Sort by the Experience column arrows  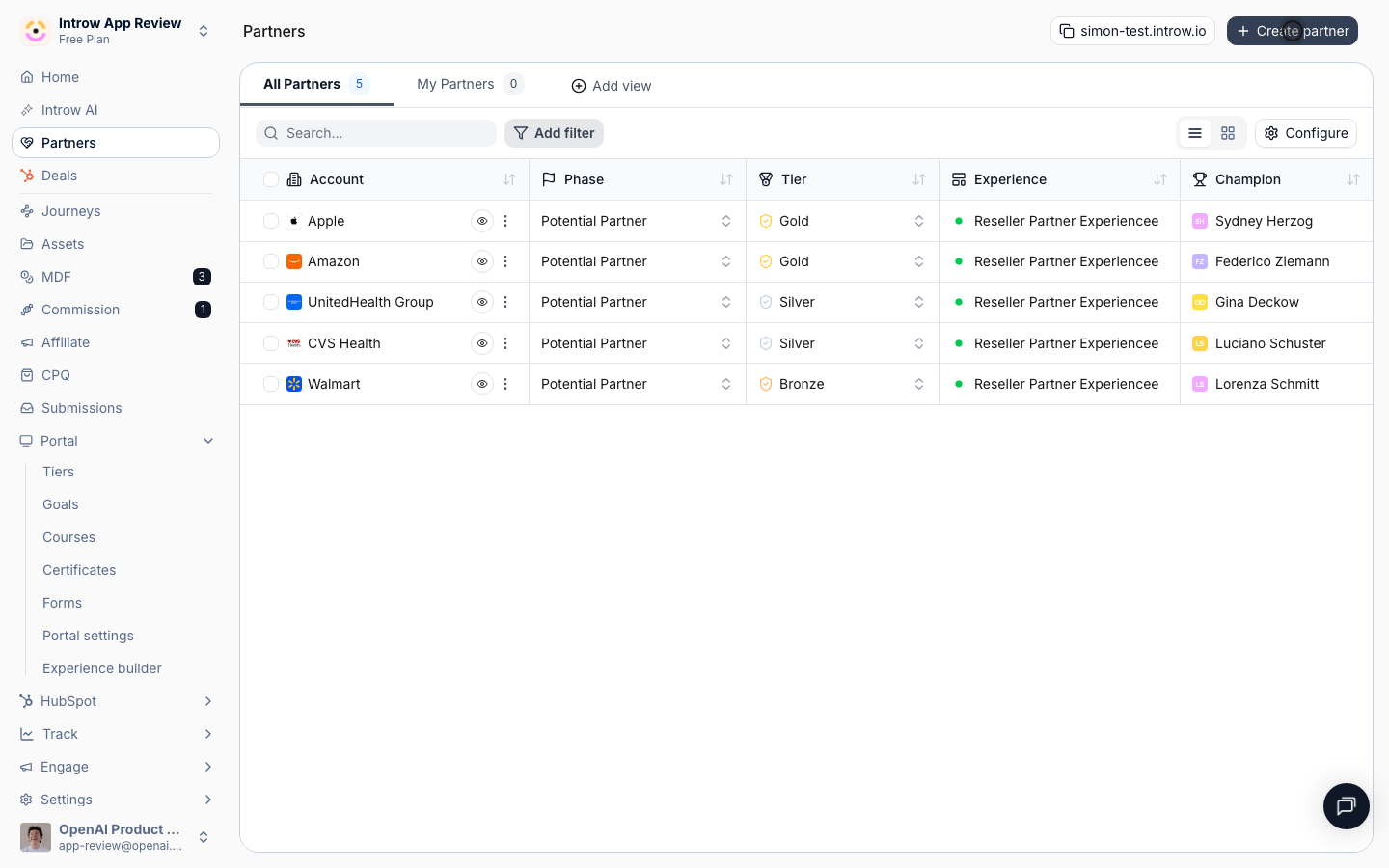[1160, 179]
